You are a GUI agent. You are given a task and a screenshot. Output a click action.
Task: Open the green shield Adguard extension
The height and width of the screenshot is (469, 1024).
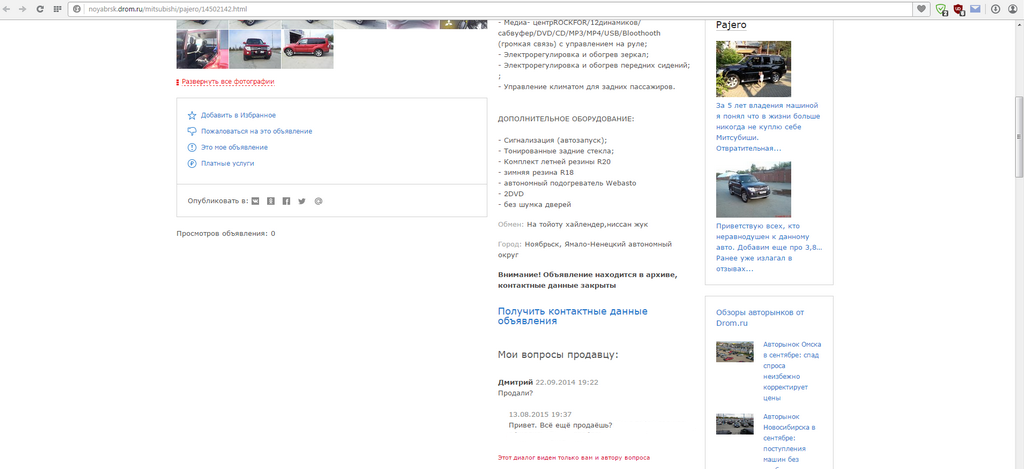pyautogui.click(x=941, y=9)
